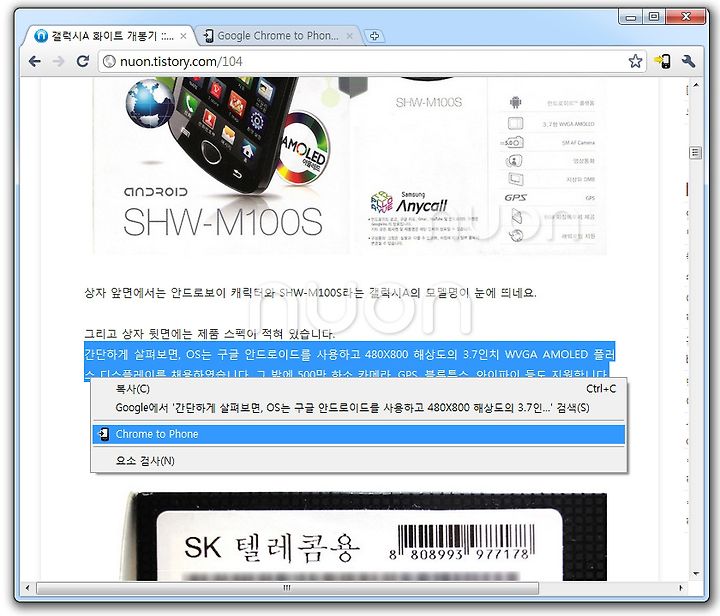Click the forward navigation arrow
The image size is (720, 616).
pyautogui.click(x=58, y=61)
